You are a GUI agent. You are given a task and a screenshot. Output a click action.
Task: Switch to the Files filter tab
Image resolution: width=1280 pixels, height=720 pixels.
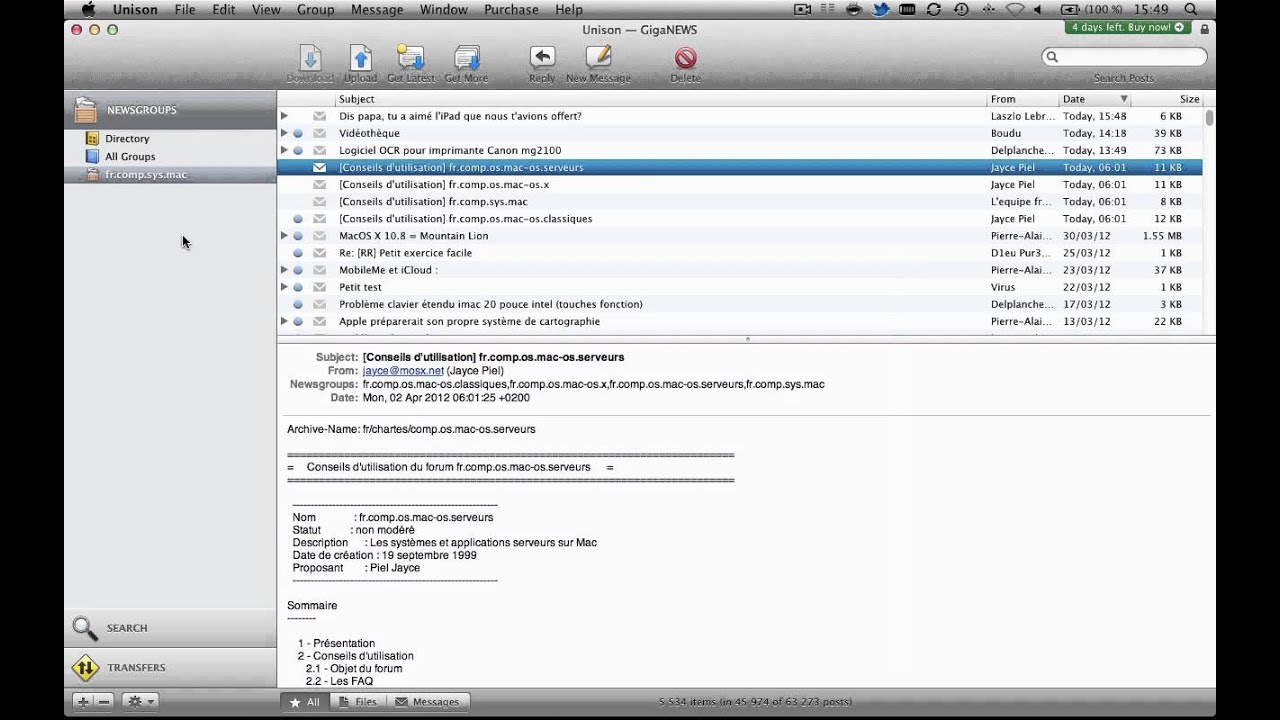pyautogui.click(x=358, y=702)
